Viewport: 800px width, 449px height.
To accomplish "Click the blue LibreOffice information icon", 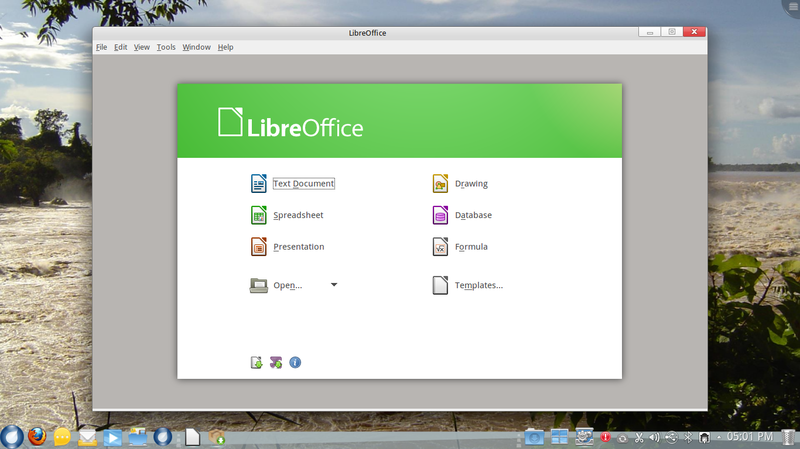I will click(295, 363).
